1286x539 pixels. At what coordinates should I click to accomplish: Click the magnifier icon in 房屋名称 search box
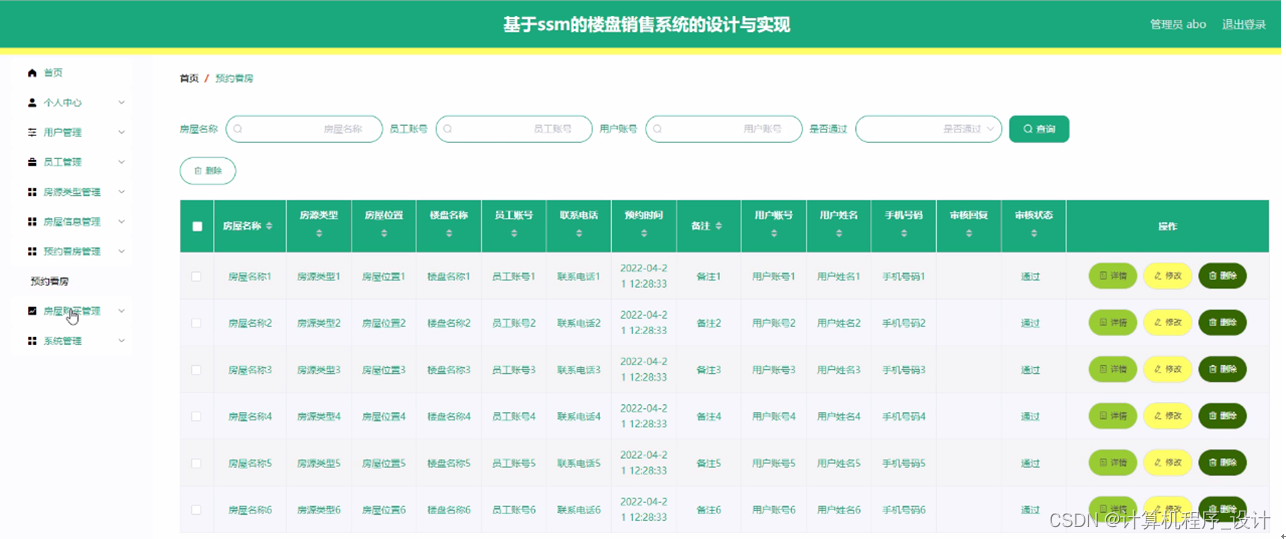[x=238, y=129]
